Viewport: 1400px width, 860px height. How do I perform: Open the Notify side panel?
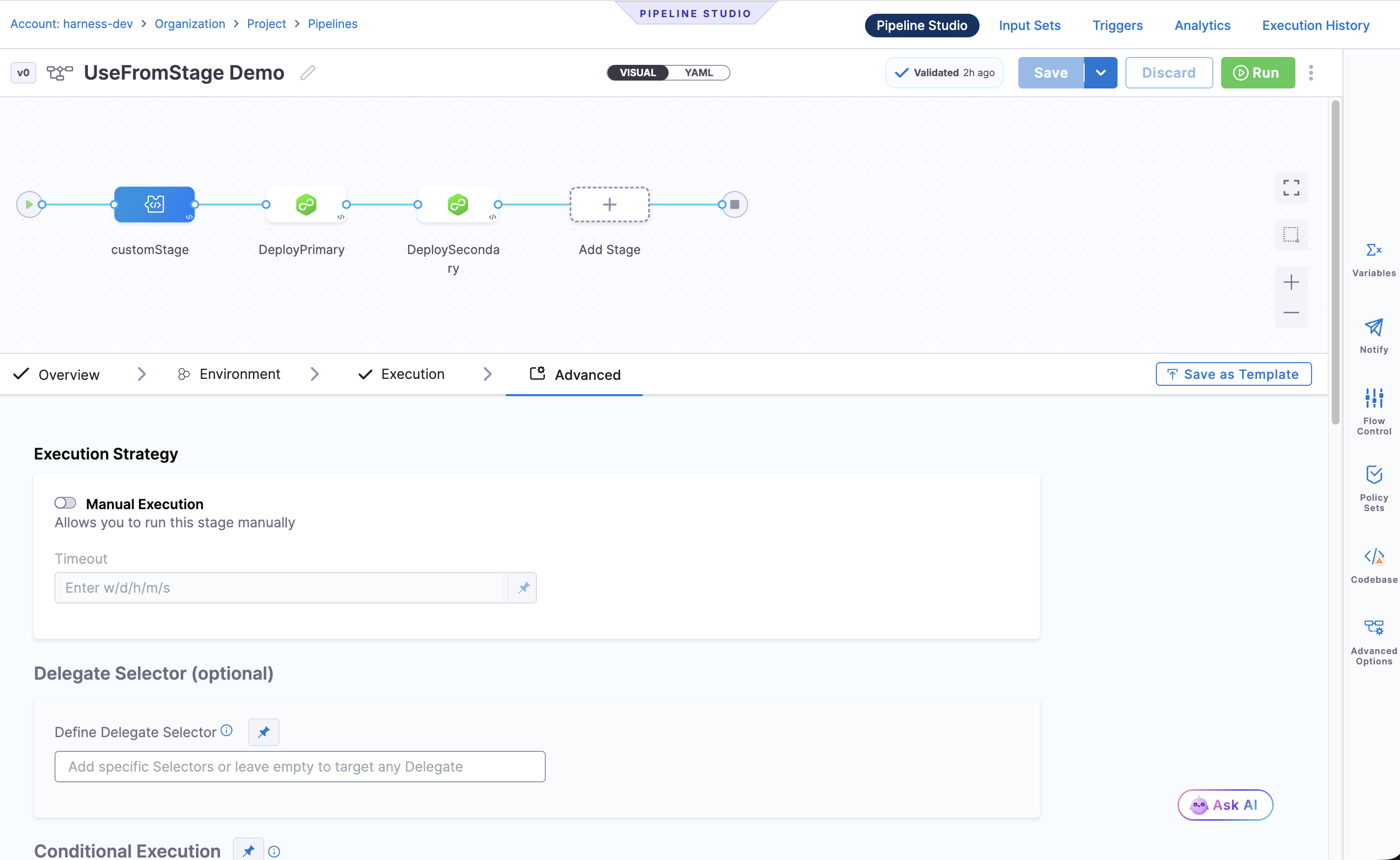(1373, 336)
